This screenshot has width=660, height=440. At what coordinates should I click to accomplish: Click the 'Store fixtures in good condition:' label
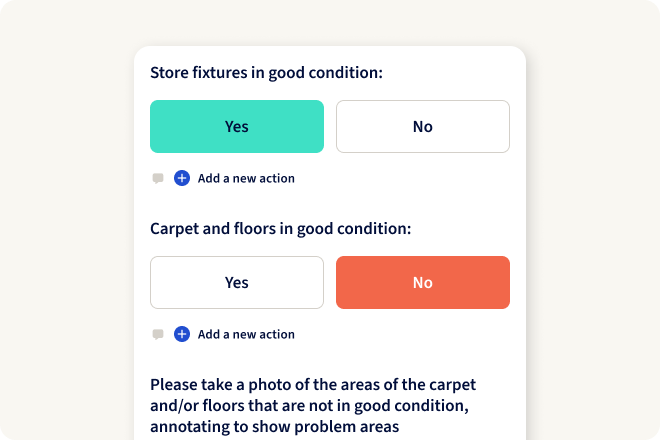point(267,73)
